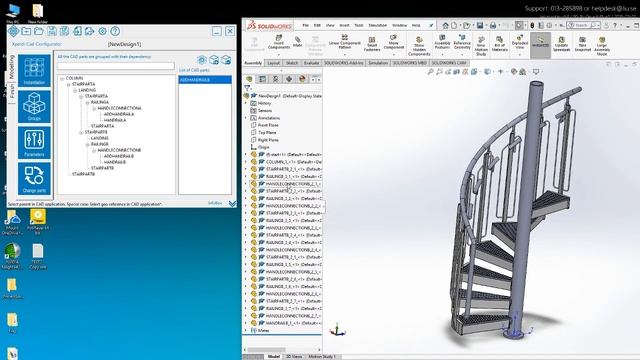
Task: Select HANDRAILA in the configurator tree
Action: tap(115, 120)
